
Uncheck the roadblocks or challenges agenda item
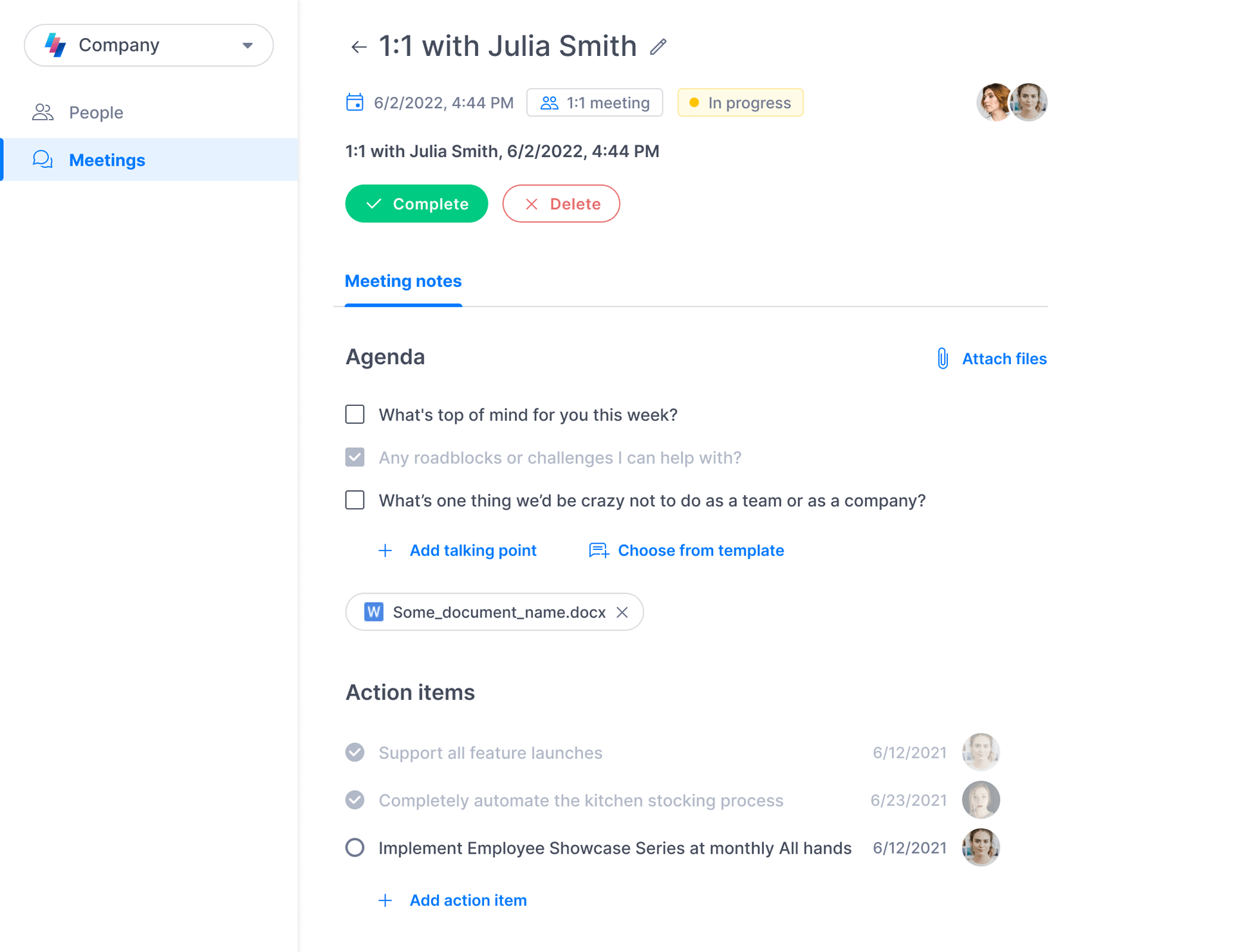tap(355, 457)
